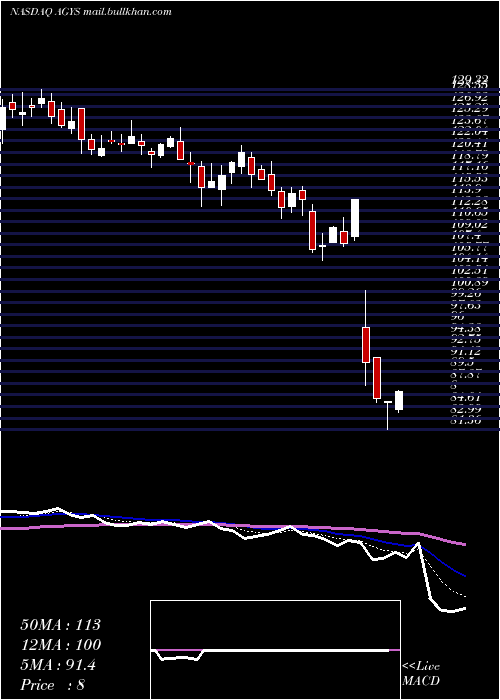Click the 12MA : 100 readout

pos(61,645)
